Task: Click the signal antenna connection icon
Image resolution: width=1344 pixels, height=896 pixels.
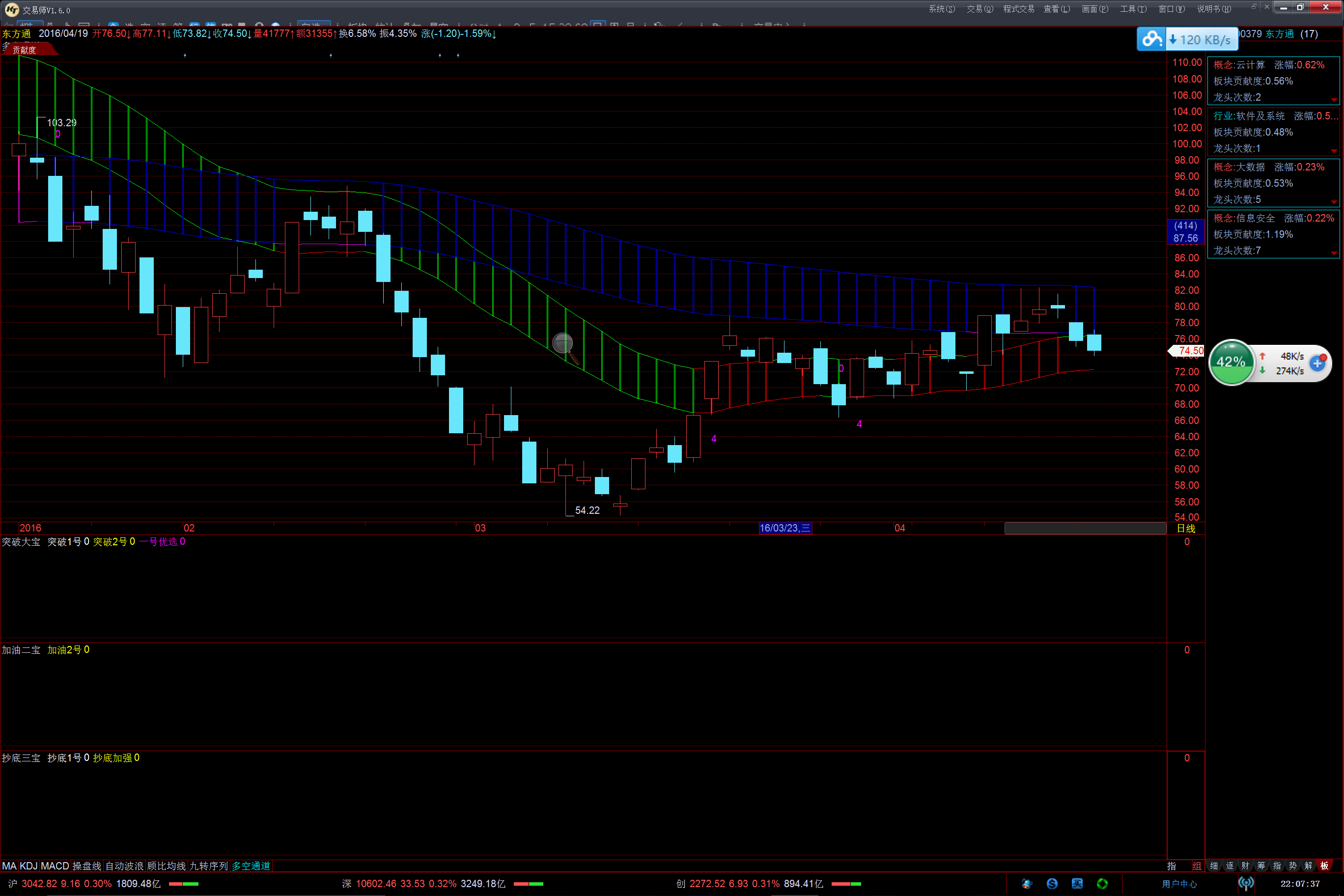Action: (1246, 884)
